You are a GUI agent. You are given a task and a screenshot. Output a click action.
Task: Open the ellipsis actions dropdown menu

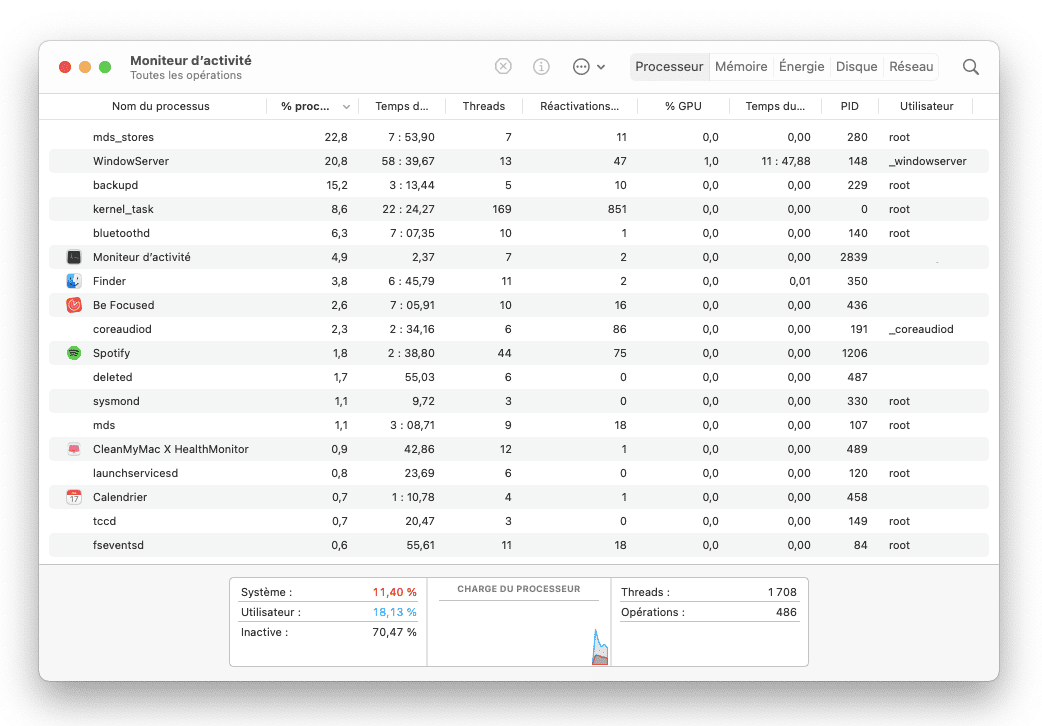pyautogui.click(x=588, y=67)
